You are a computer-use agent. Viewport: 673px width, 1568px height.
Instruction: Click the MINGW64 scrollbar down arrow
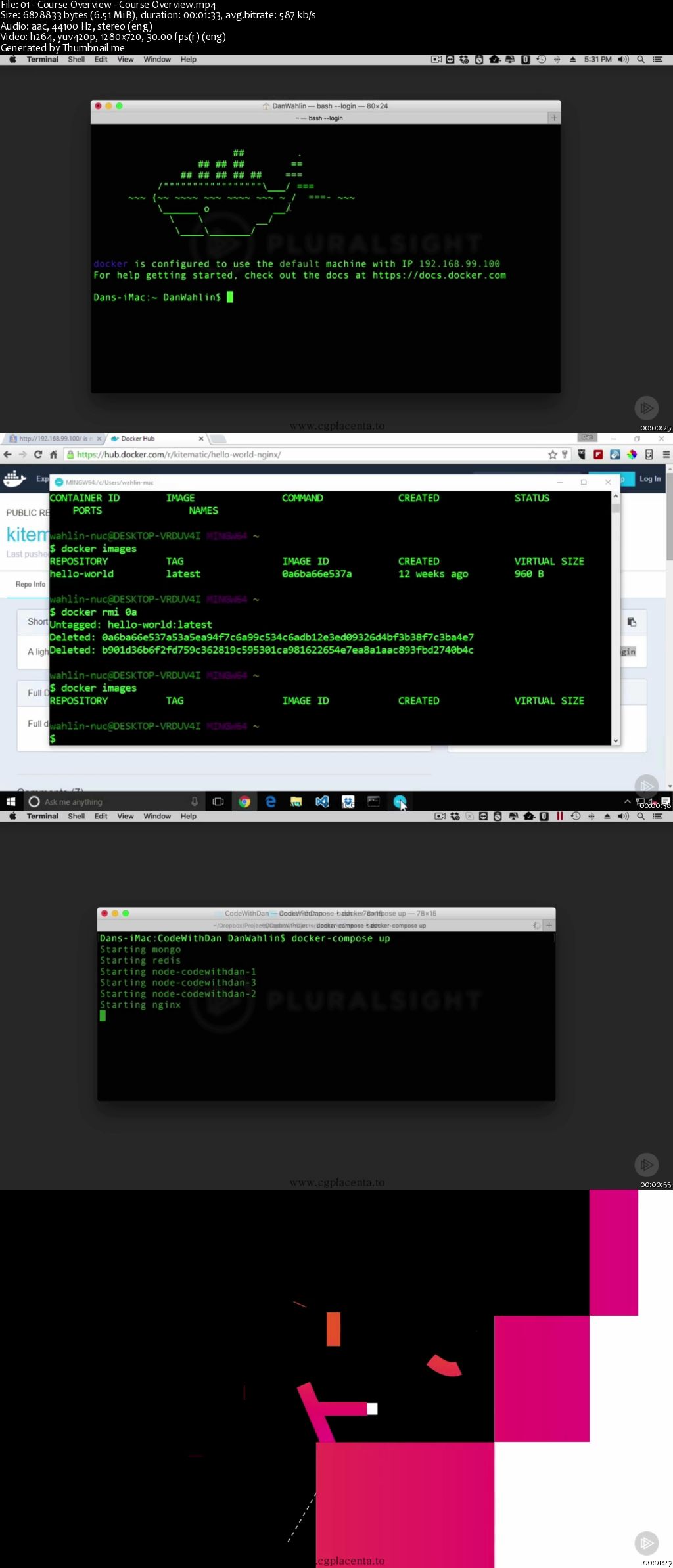point(616,740)
